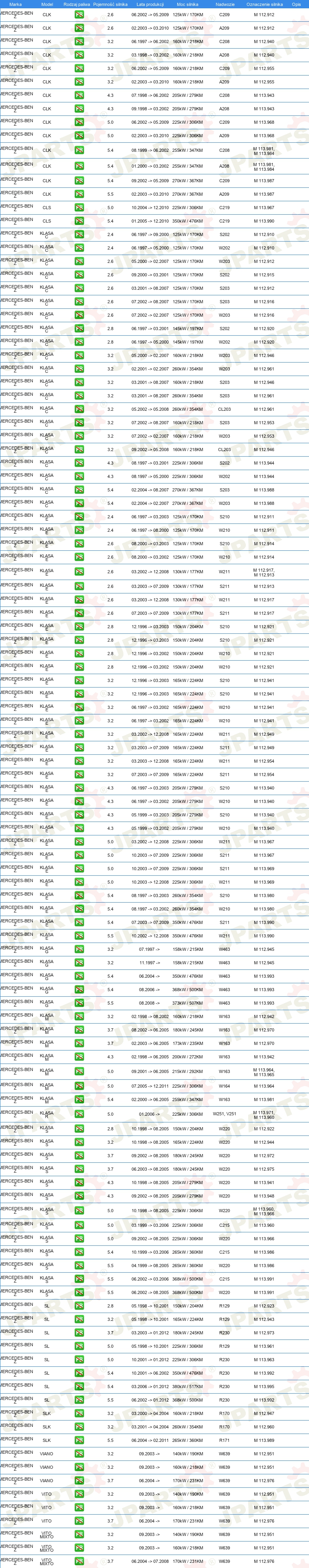This screenshot has width=309, height=1568.
Task: Click engine code M 113.961 in SL row
Action: [264, 1346]
